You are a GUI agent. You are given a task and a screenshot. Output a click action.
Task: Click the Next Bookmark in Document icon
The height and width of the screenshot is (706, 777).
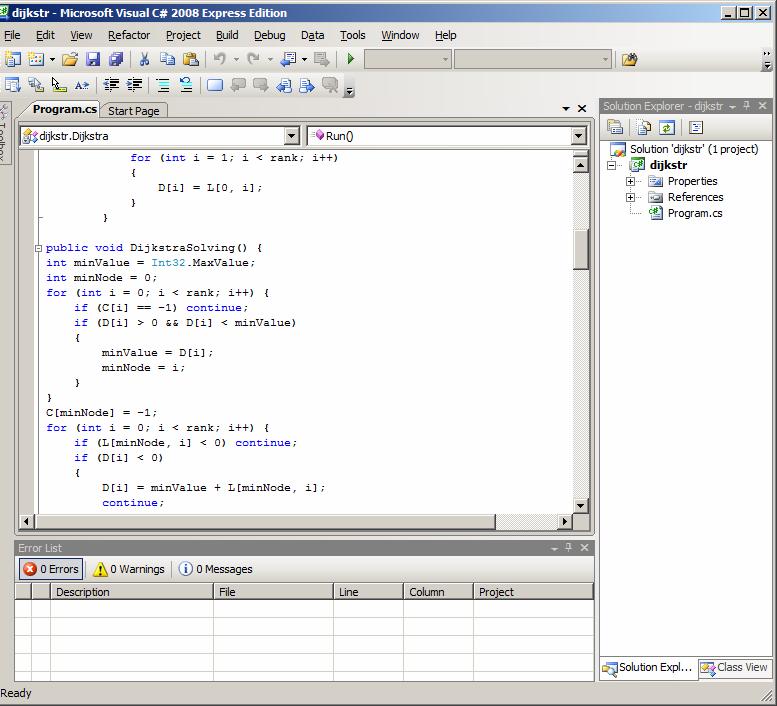(307, 85)
